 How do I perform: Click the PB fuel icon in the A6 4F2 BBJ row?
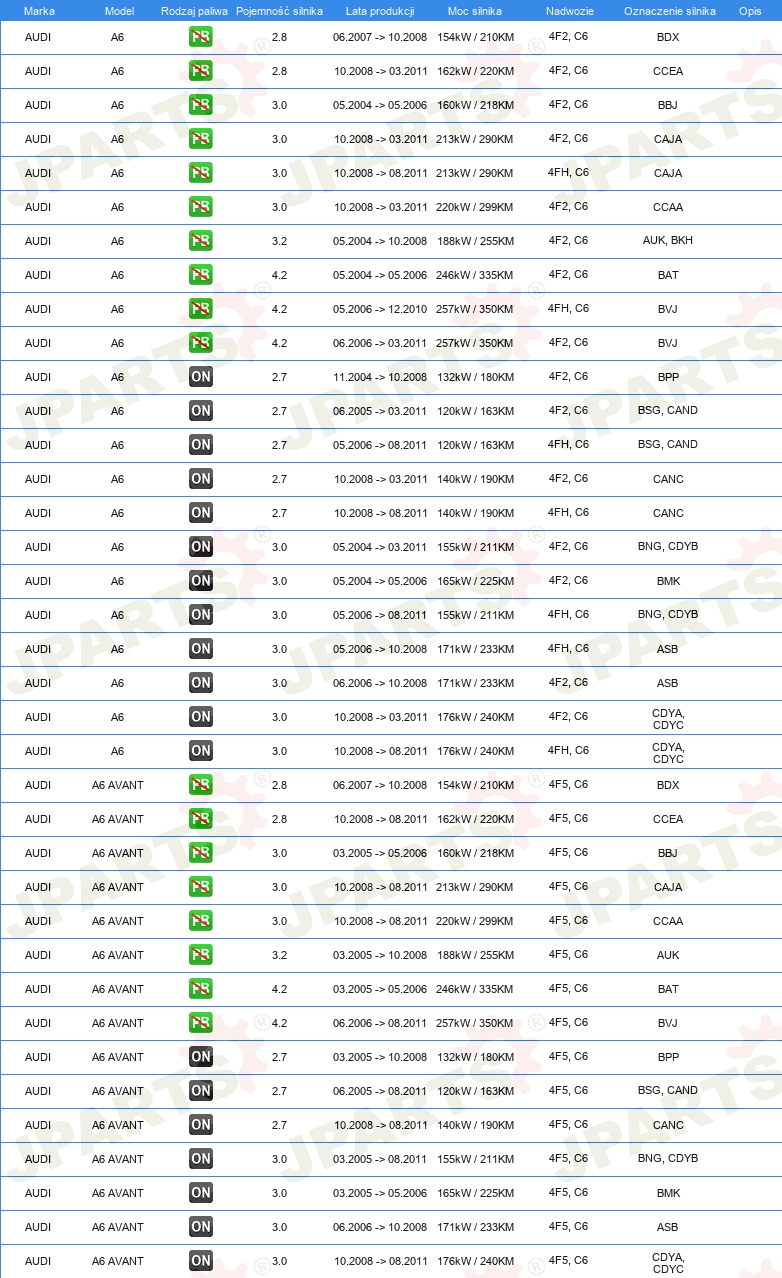tap(201, 105)
